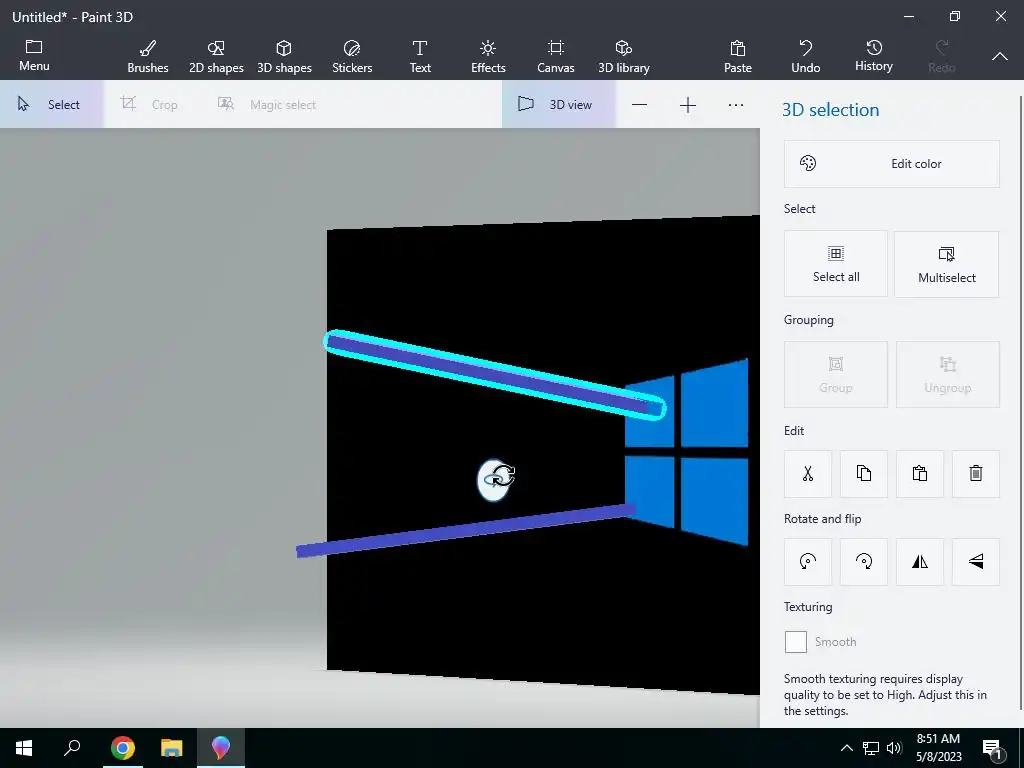Image resolution: width=1024 pixels, height=768 pixels.
Task: Switch to 2D shapes tab
Action: [216, 56]
